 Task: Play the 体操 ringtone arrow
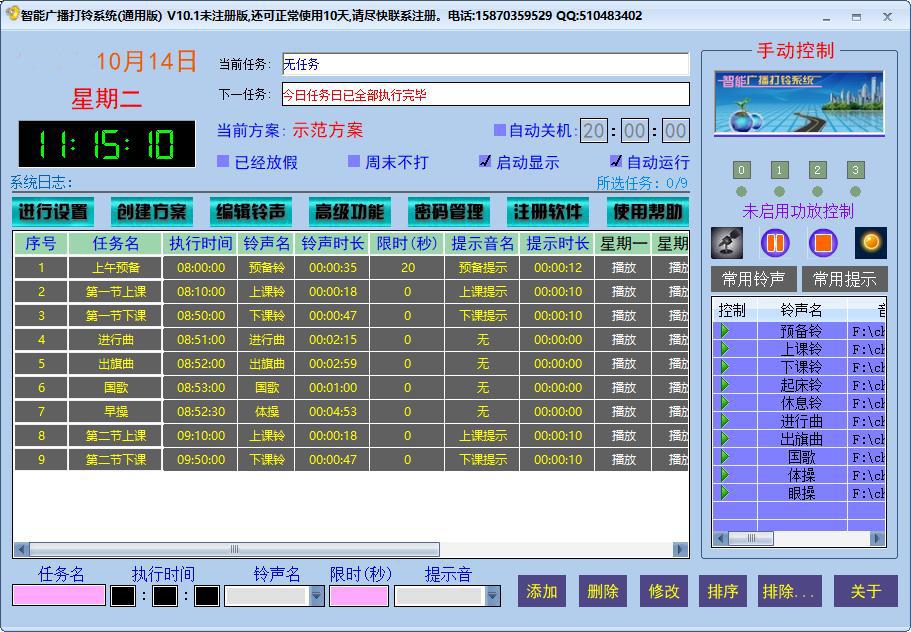(725, 475)
